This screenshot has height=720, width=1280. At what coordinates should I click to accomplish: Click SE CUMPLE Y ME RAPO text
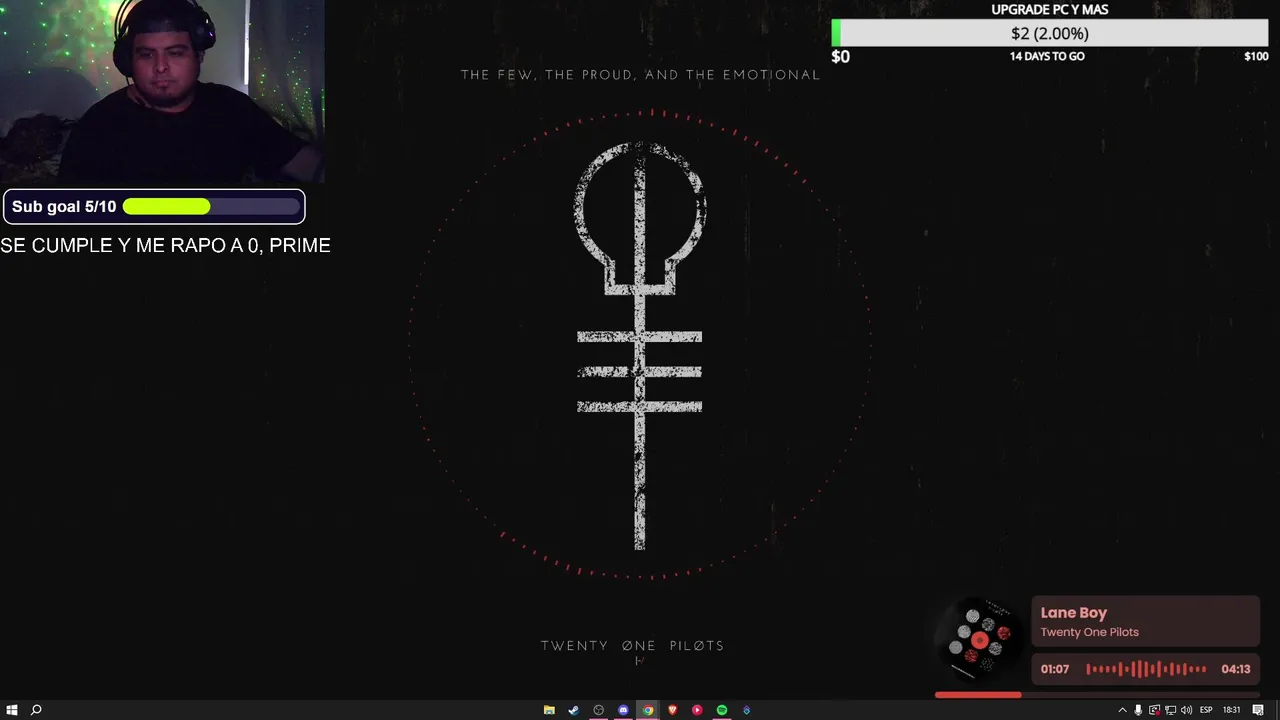[165, 246]
